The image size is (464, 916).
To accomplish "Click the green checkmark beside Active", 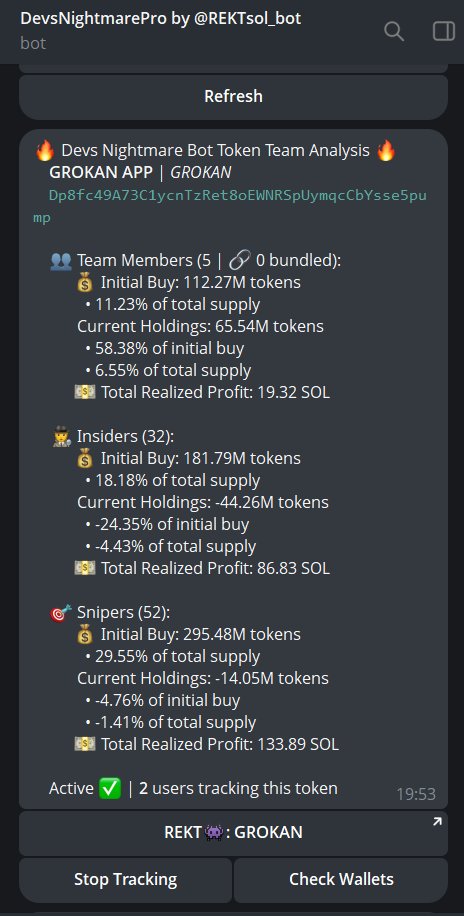I will pyautogui.click(x=110, y=789).
